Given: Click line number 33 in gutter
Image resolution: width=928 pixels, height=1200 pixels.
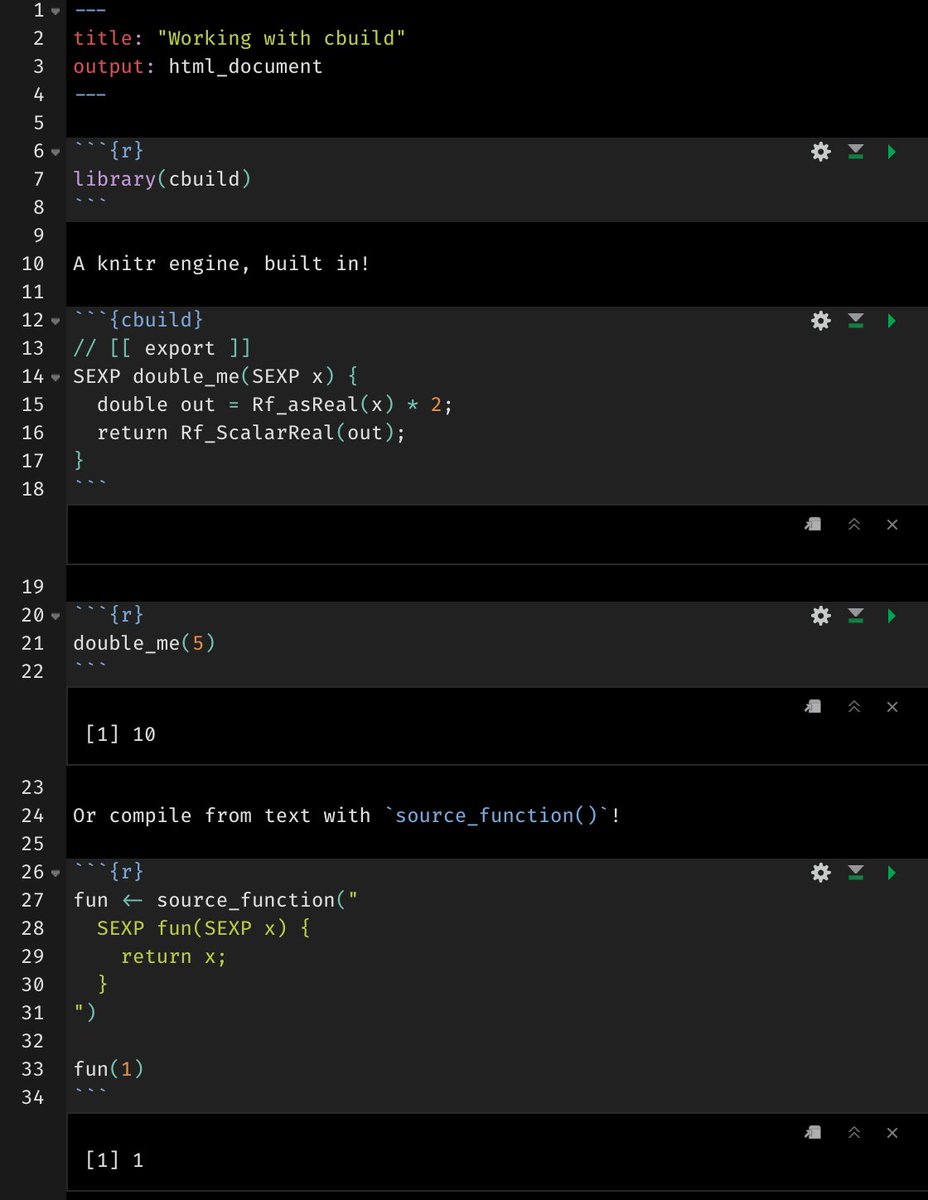Looking at the screenshot, I should pos(32,1069).
